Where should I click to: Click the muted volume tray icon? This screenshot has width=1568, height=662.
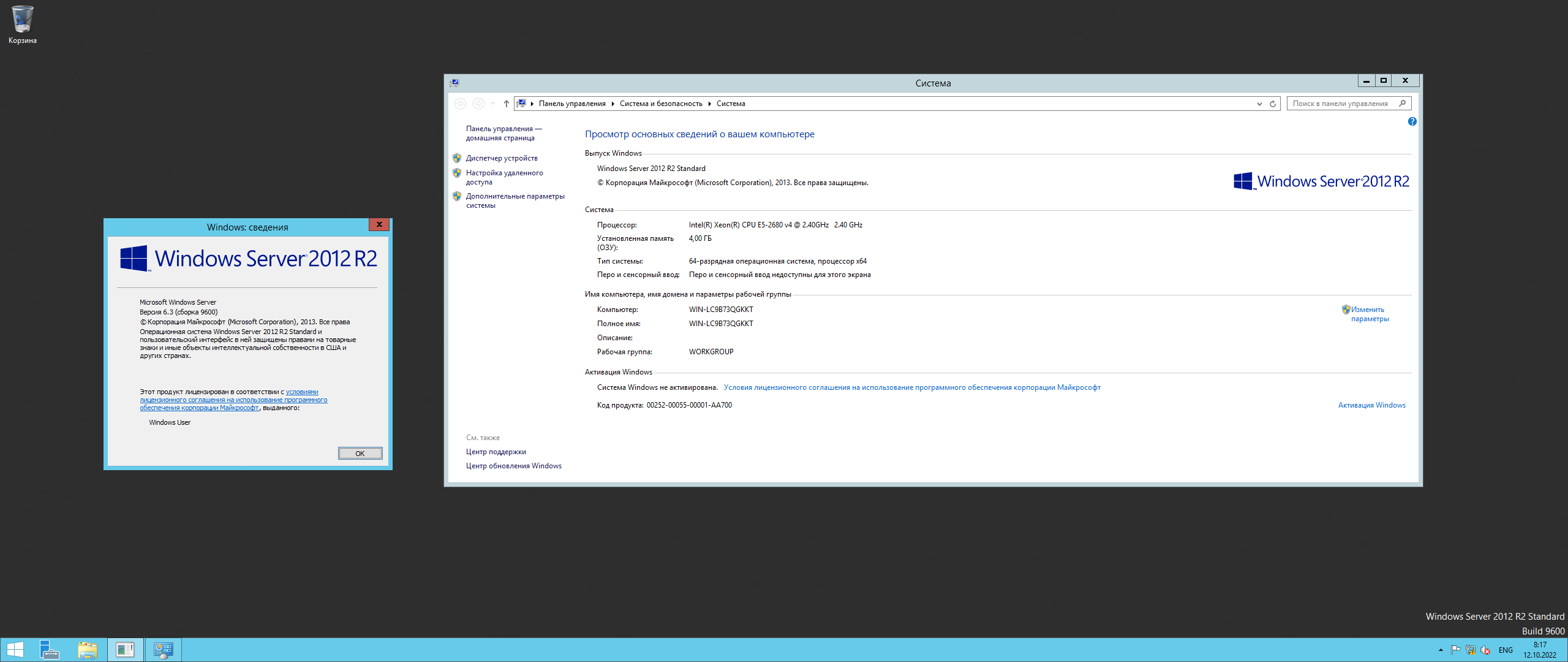(x=1485, y=650)
